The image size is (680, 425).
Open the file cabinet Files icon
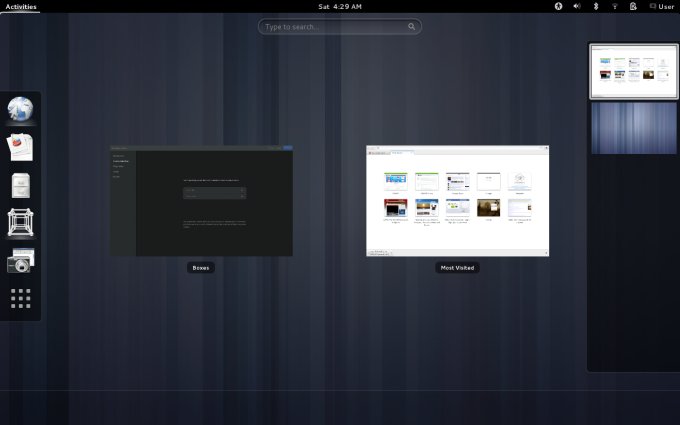point(21,185)
